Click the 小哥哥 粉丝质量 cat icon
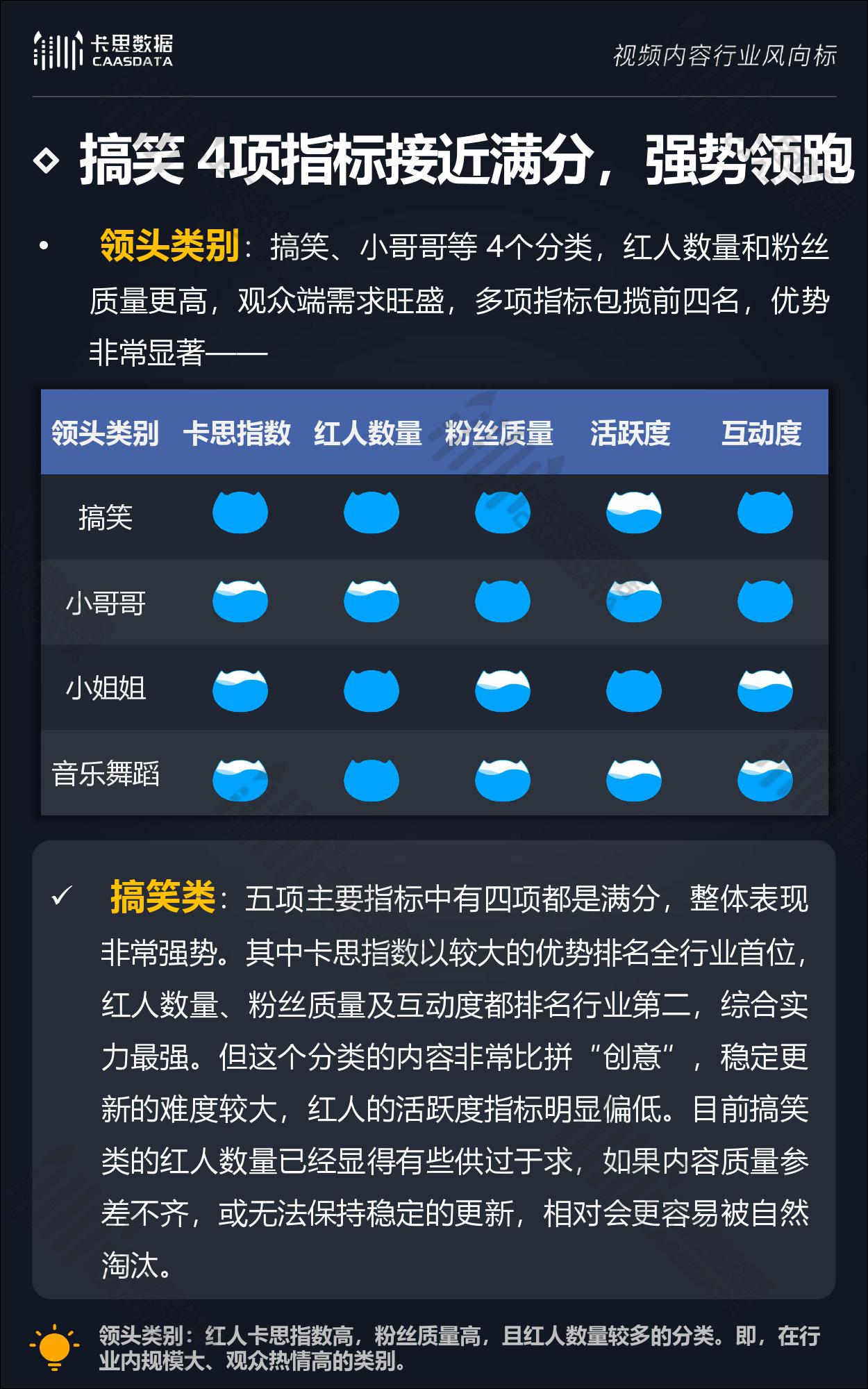Viewport: 868px width, 1389px height. click(502, 601)
